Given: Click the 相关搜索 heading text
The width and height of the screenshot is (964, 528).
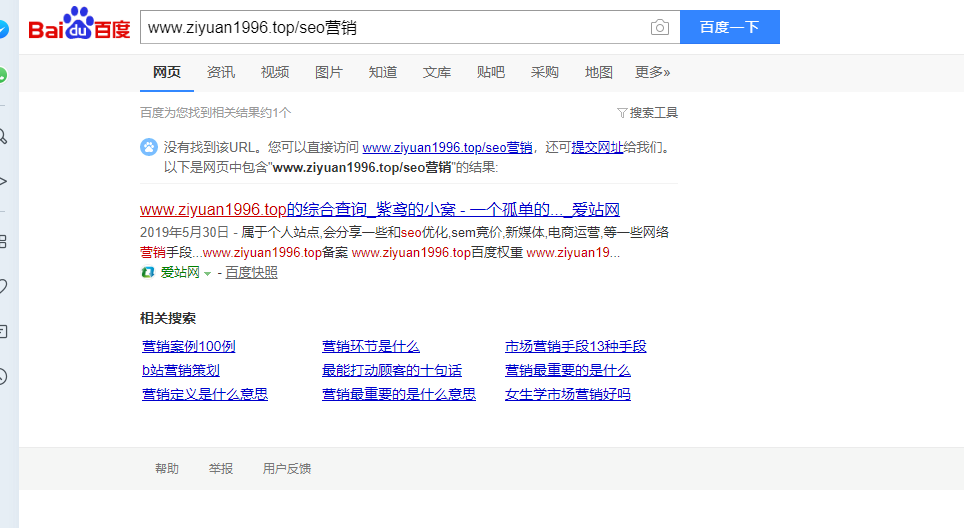Looking at the screenshot, I should click(x=168, y=318).
